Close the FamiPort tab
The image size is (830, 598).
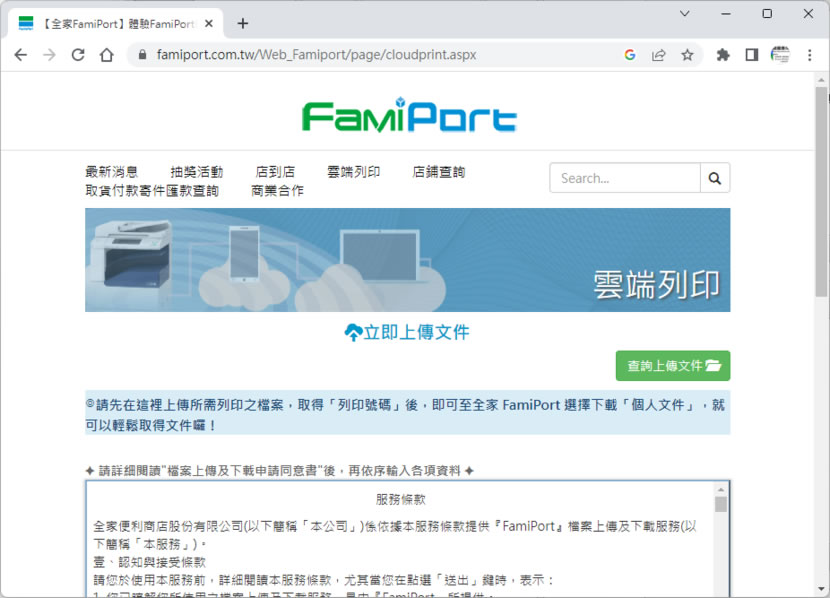[x=209, y=23]
